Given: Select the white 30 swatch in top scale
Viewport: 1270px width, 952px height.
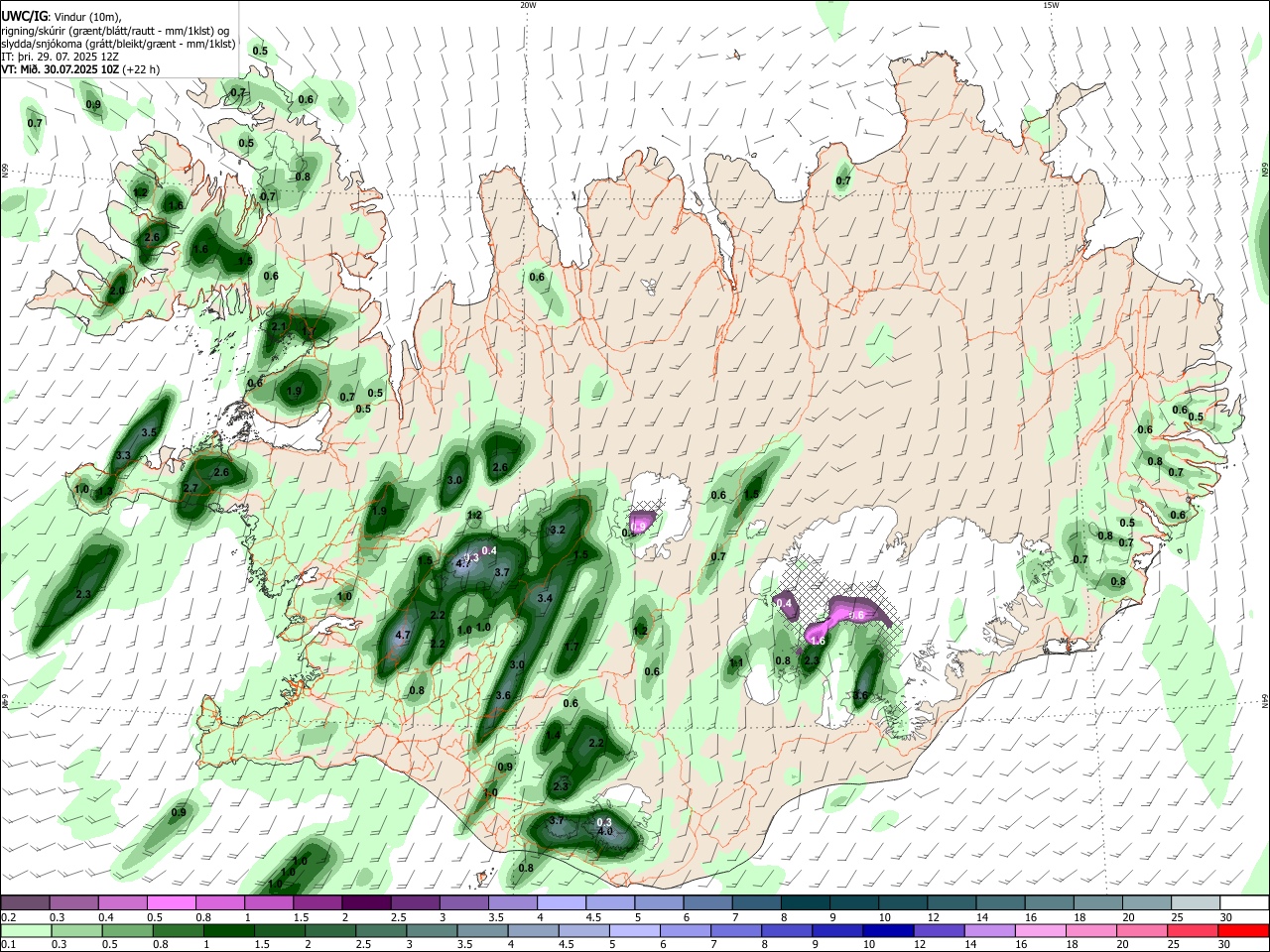Looking at the screenshot, I should point(1244,903).
